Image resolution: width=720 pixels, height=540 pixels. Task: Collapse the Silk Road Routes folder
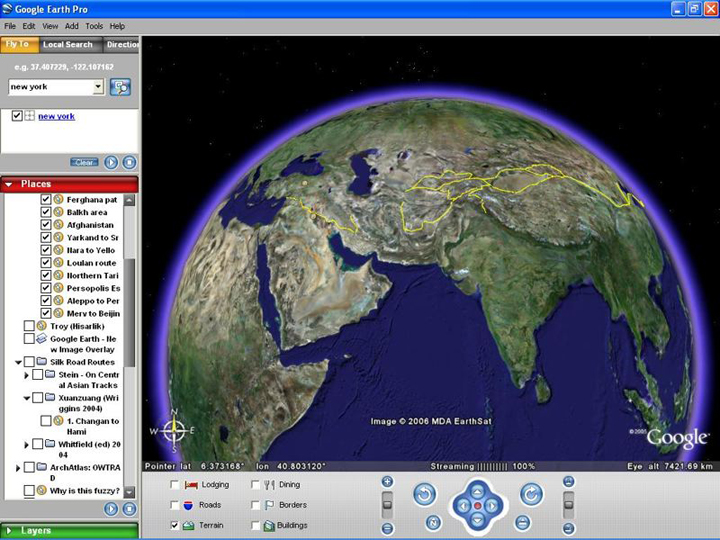(18, 362)
